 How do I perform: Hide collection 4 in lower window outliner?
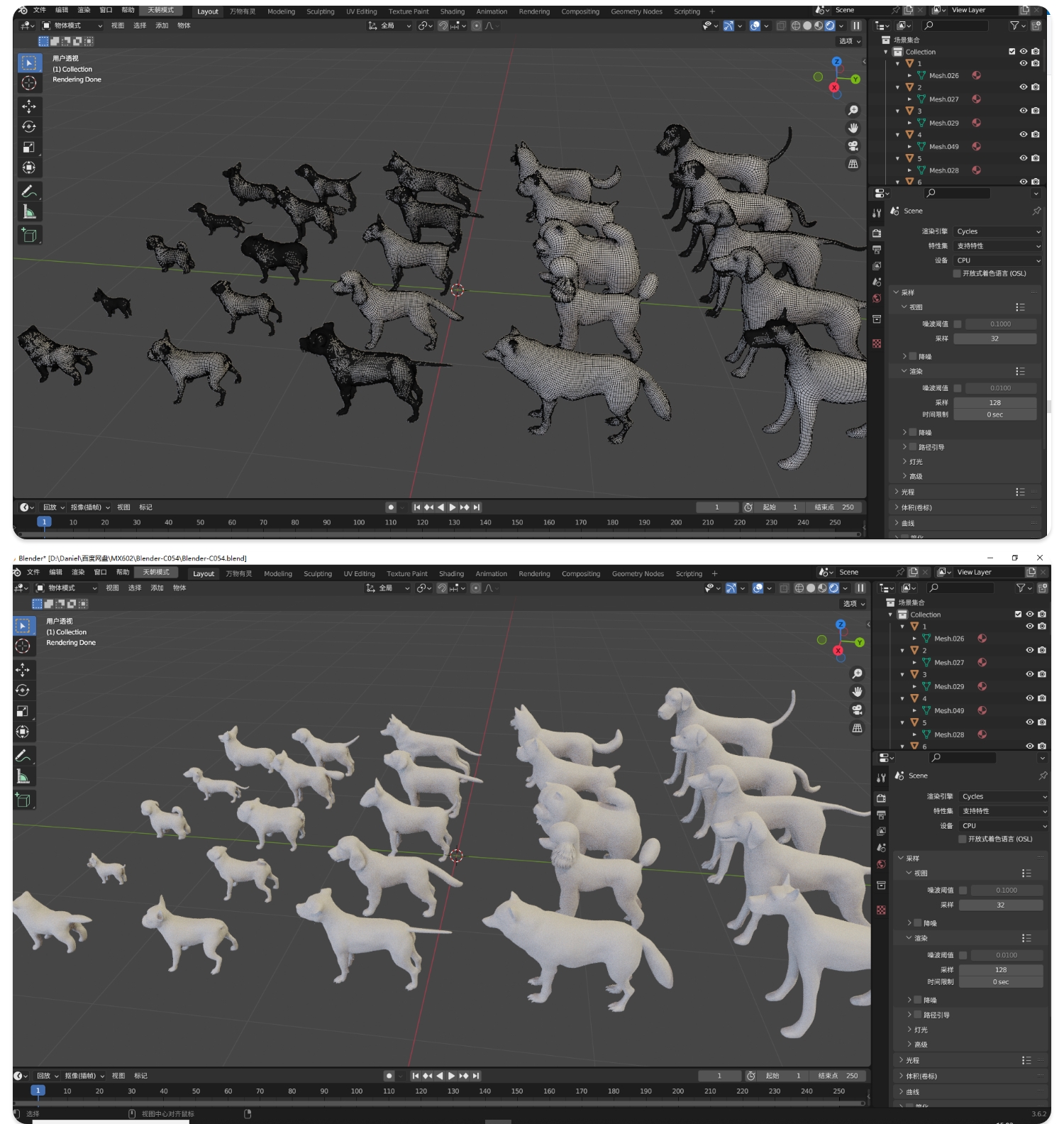1030,698
